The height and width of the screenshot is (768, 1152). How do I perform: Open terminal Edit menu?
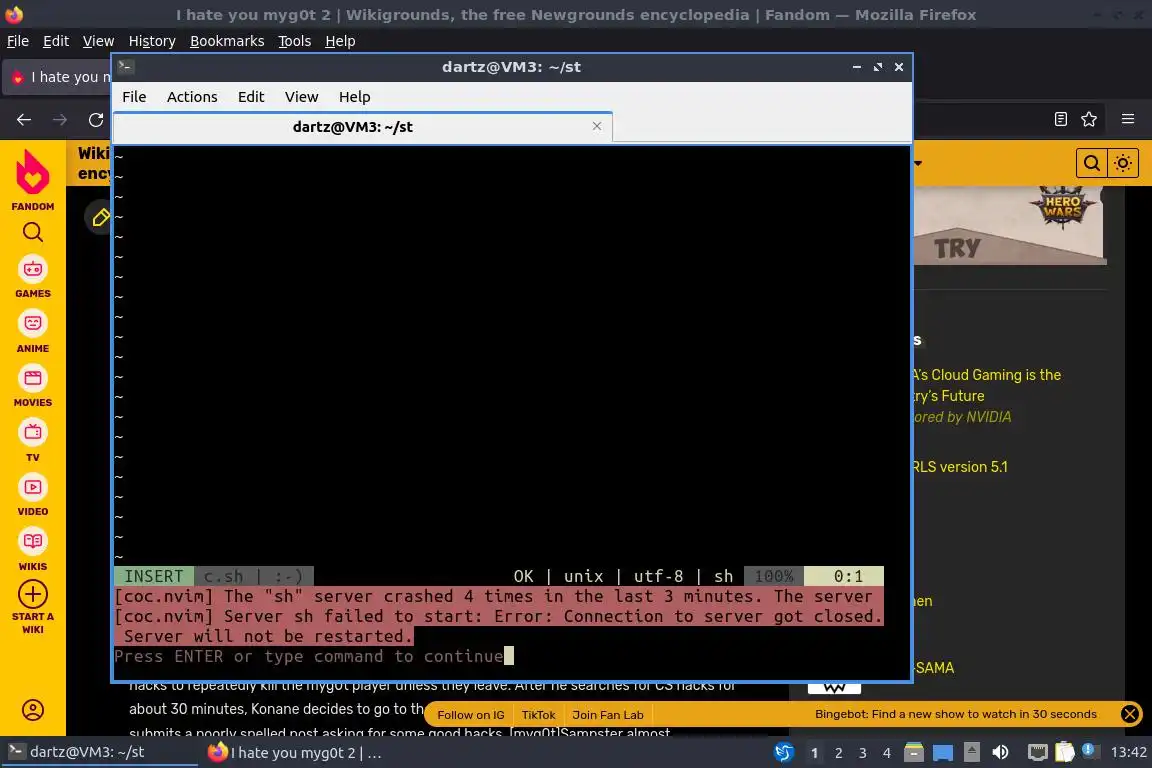pyautogui.click(x=251, y=97)
